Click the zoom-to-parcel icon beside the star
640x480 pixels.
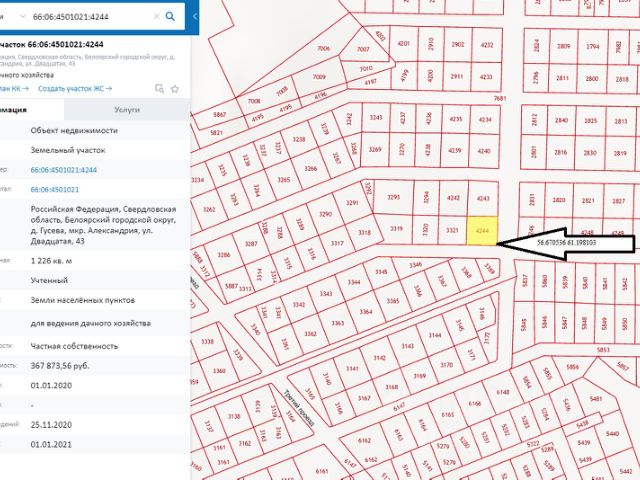click(160, 89)
